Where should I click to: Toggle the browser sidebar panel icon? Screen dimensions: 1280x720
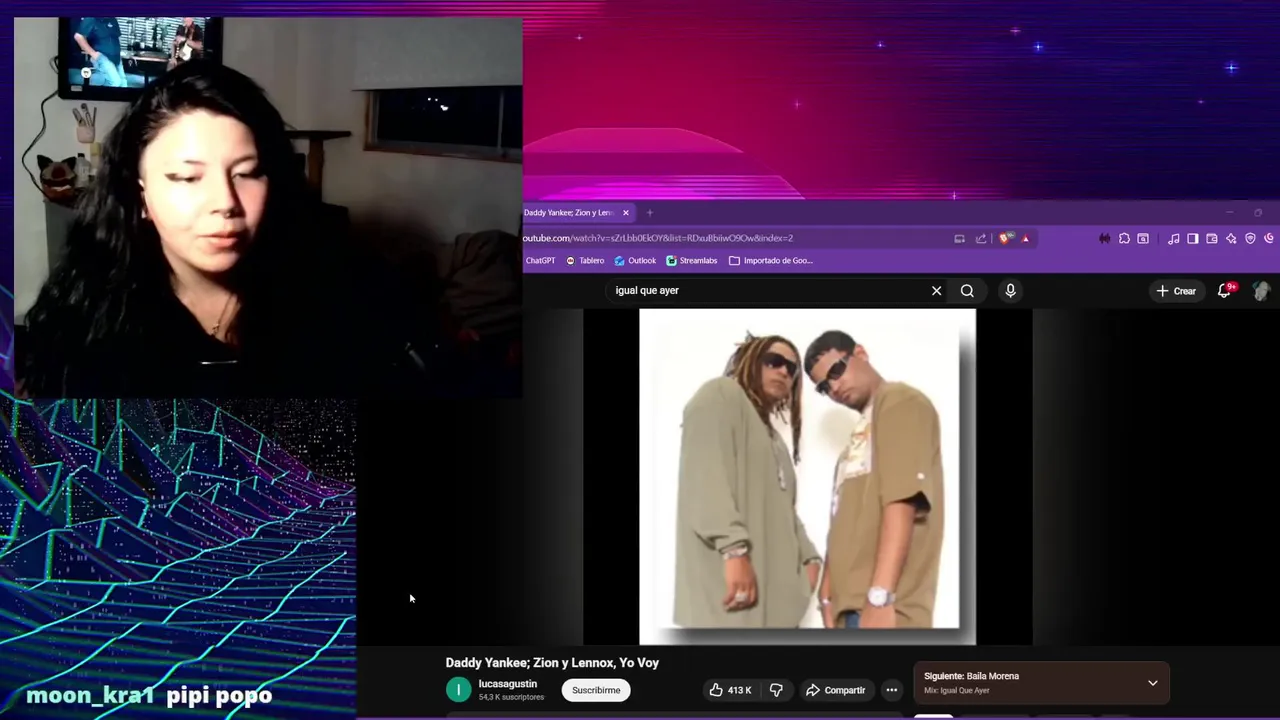coord(1193,238)
